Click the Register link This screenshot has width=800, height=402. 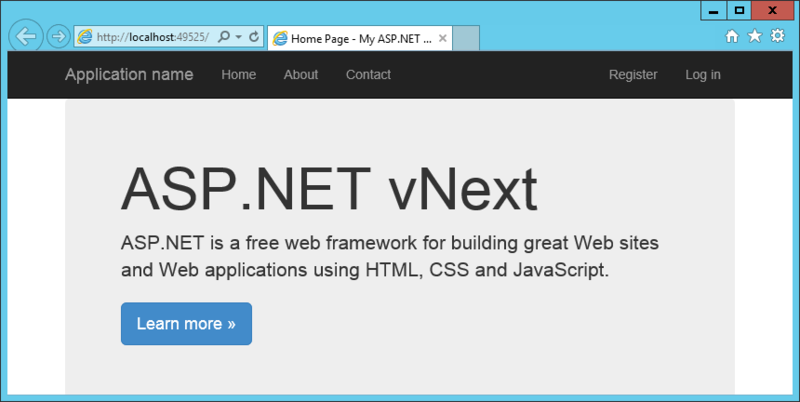click(x=633, y=74)
